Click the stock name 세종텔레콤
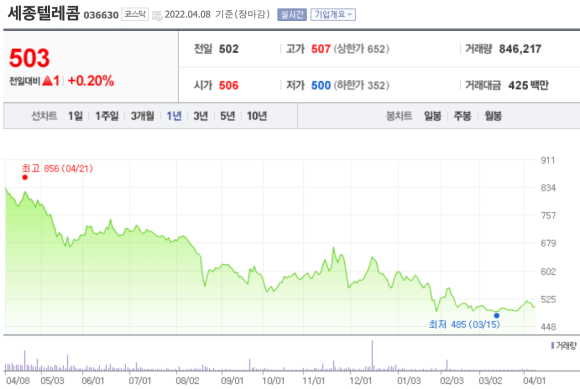 click(44, 13)
